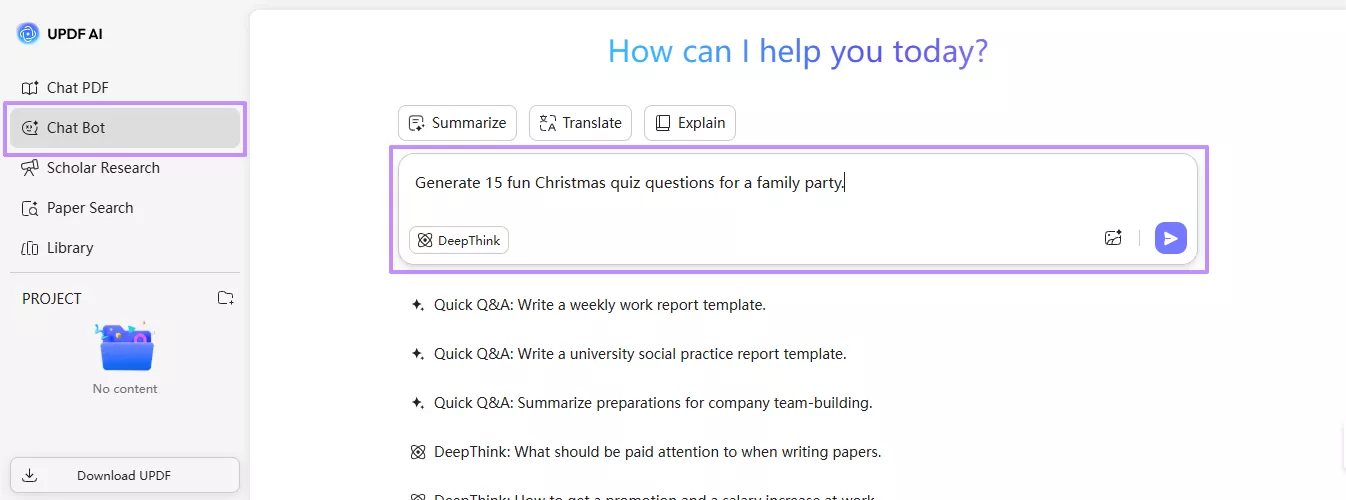Open Scholar Research section
The image size is (1346, 500).
[102, 168]
